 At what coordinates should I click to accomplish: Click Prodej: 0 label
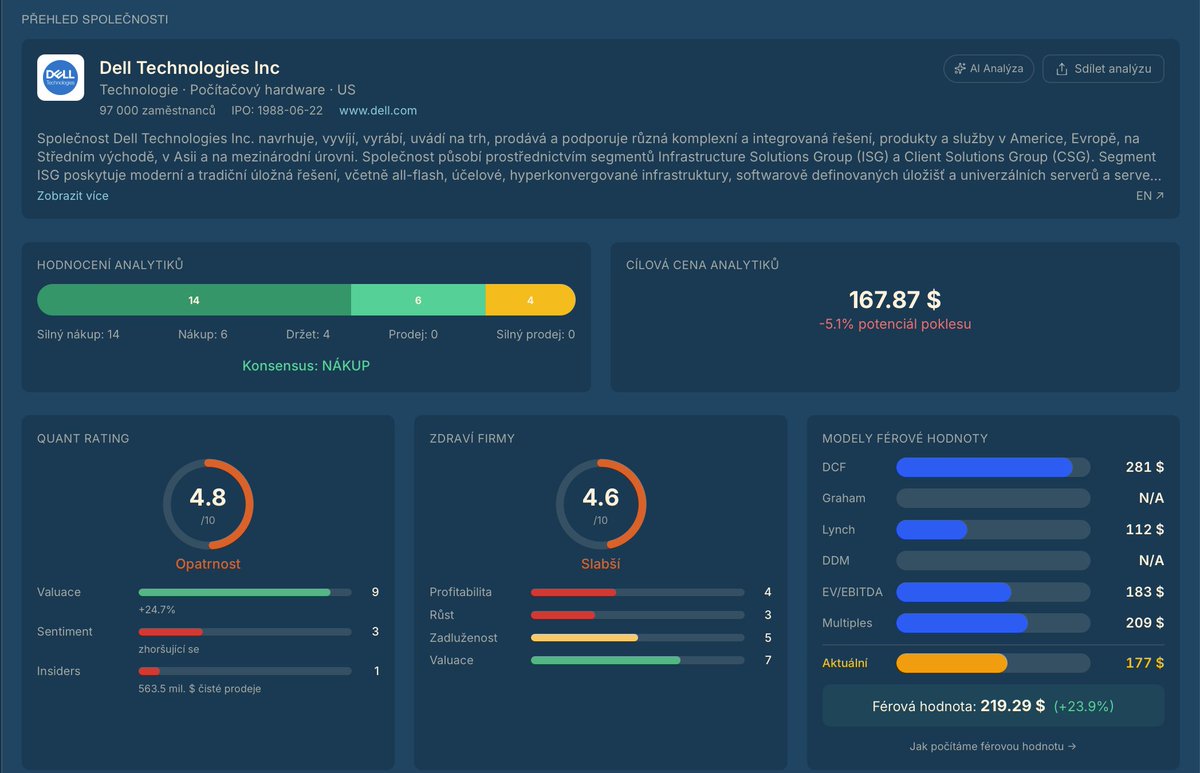413,335
